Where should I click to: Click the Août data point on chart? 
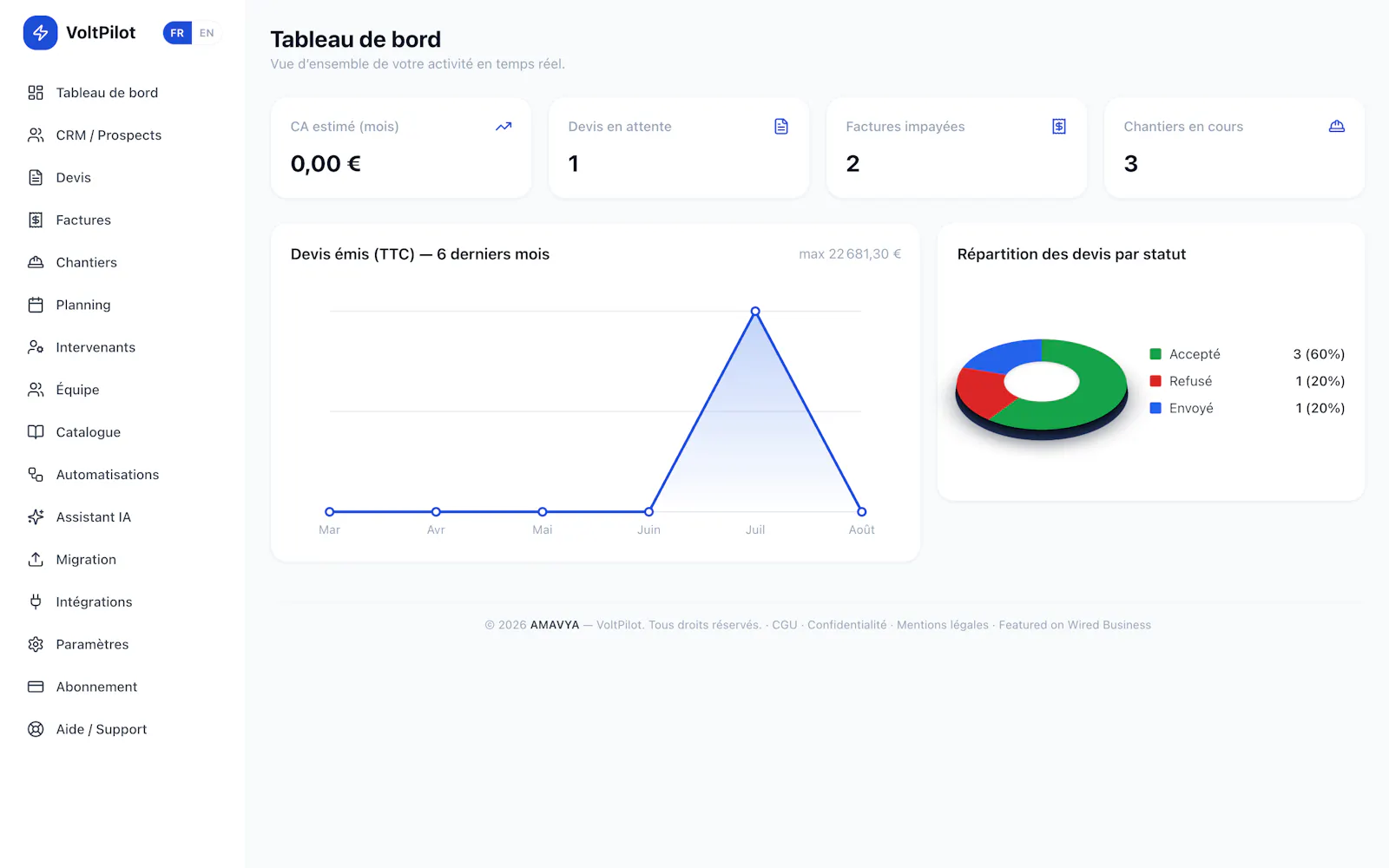(x=861, y=512)
